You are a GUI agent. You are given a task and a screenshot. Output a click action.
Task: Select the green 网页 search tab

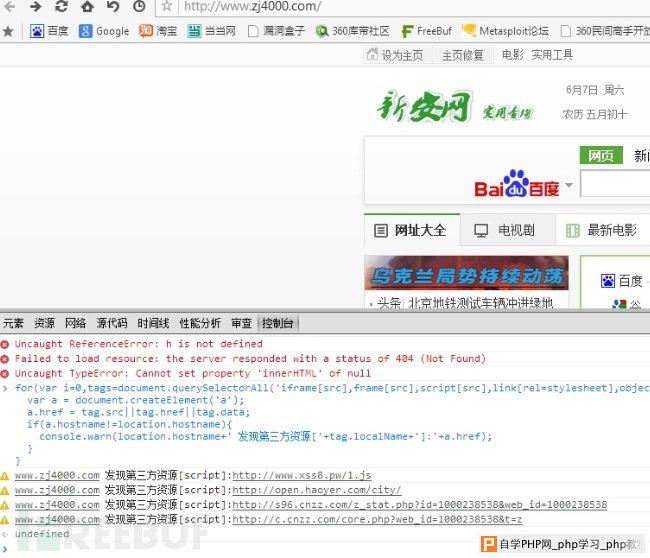601,155
